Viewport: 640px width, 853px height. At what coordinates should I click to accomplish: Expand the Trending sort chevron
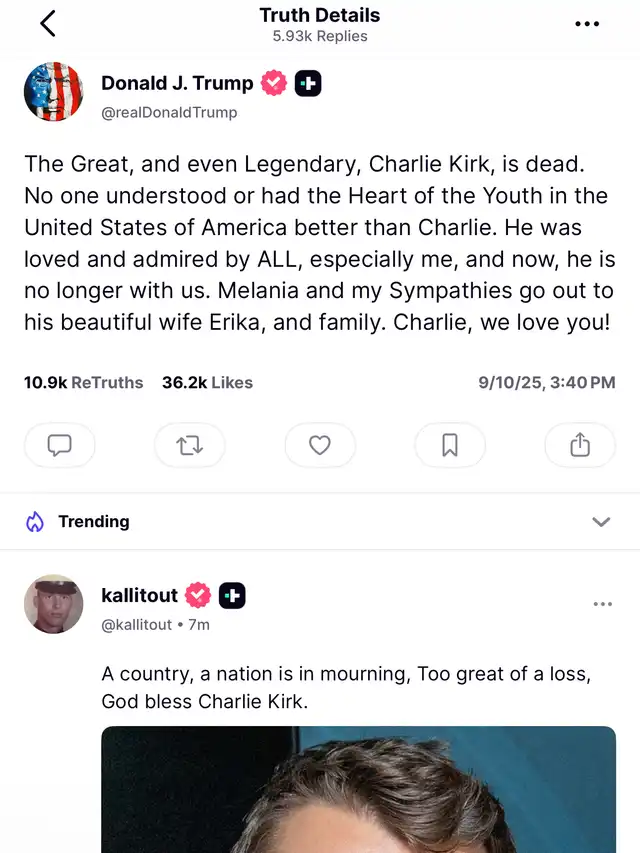pos(601,522)
